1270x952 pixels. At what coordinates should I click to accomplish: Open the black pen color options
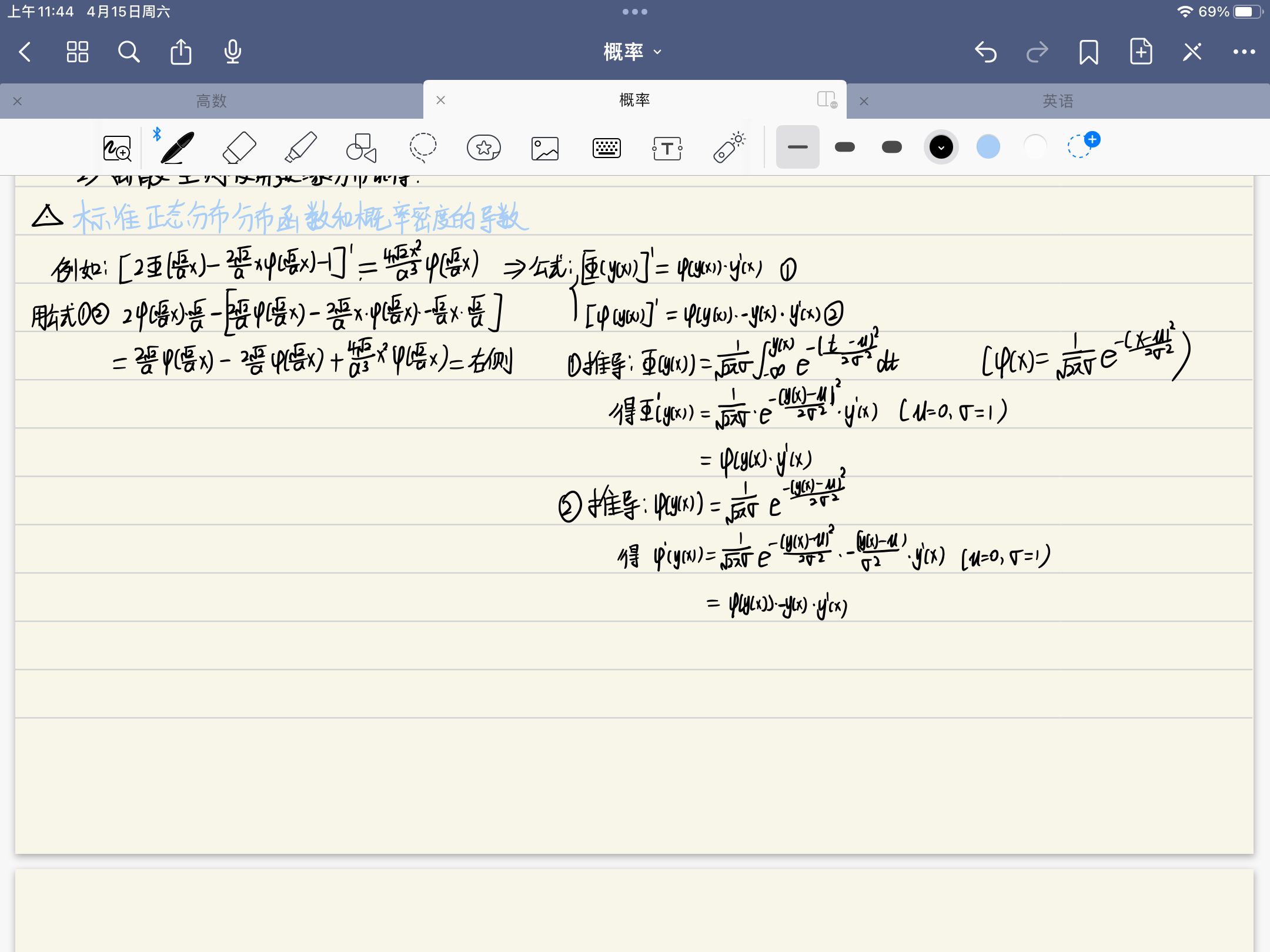941,147
